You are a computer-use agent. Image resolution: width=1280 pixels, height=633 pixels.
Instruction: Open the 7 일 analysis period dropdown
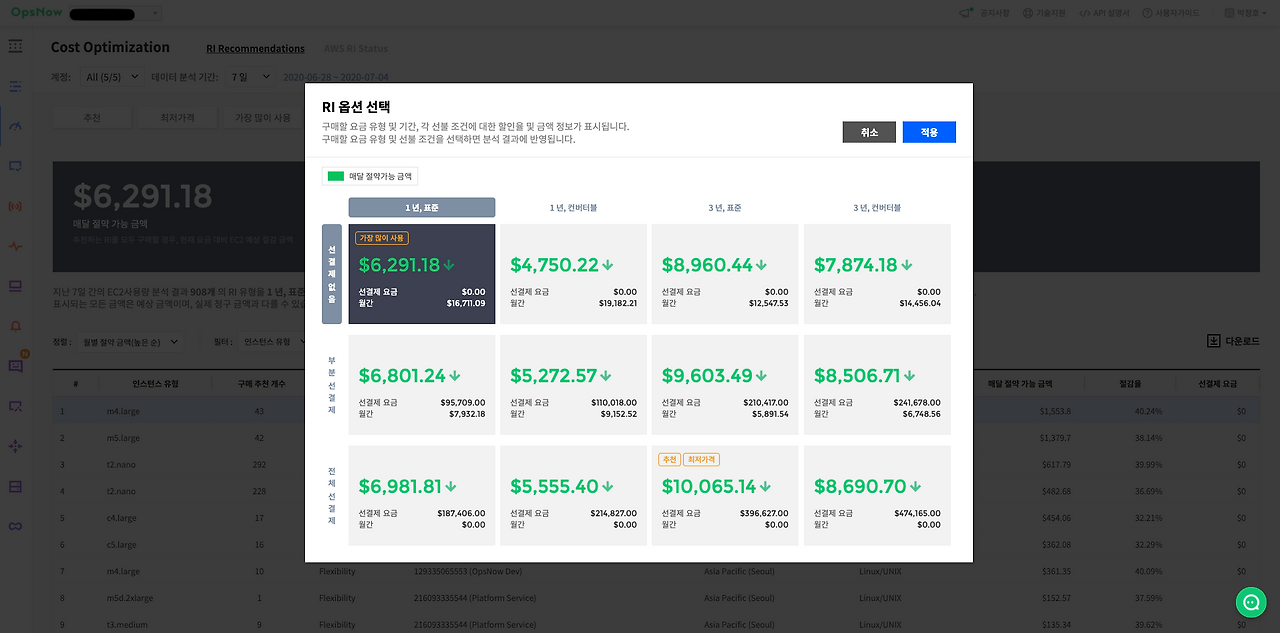click(249, 77)
